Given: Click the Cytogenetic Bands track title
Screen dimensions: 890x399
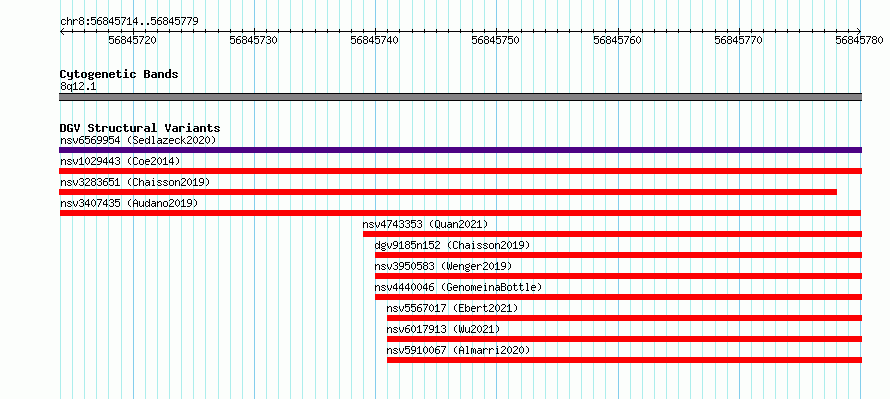Looking at the screenshot, I should pyautogui.click(x=119, y=74).
